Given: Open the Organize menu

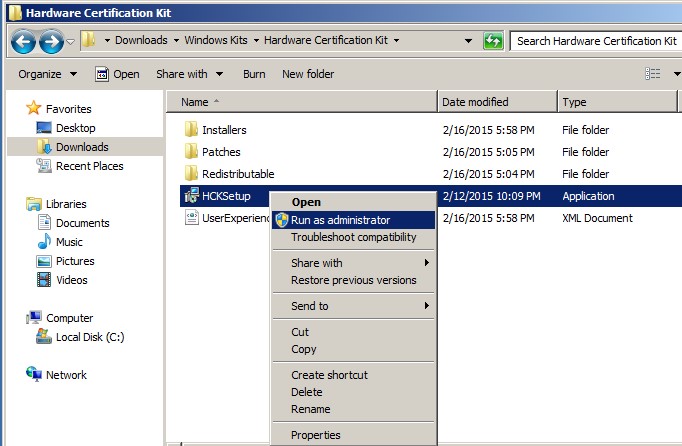Looking at the screenshot, I should click(47, 74).
